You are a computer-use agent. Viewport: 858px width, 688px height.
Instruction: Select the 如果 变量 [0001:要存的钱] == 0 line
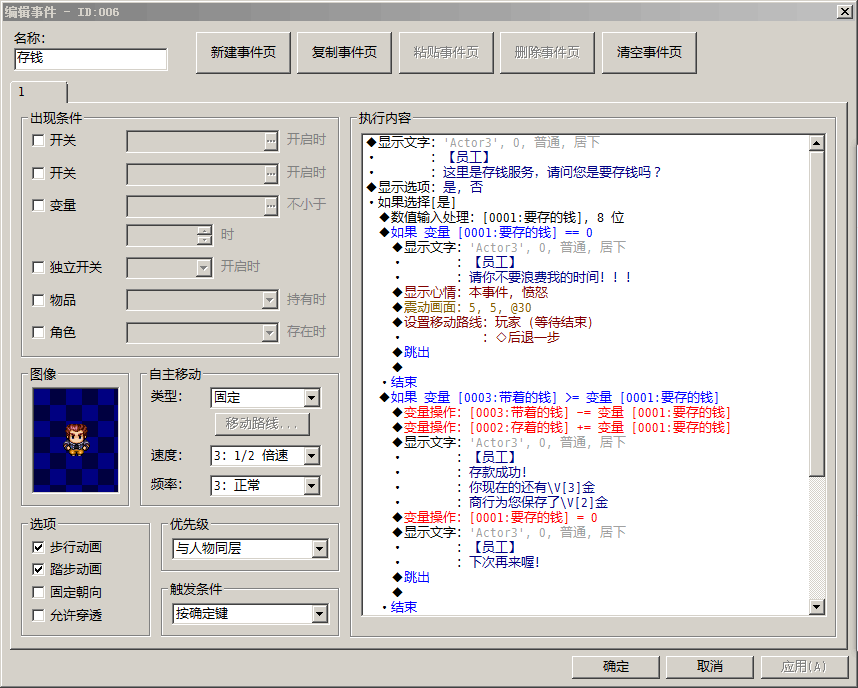(486, 233)
